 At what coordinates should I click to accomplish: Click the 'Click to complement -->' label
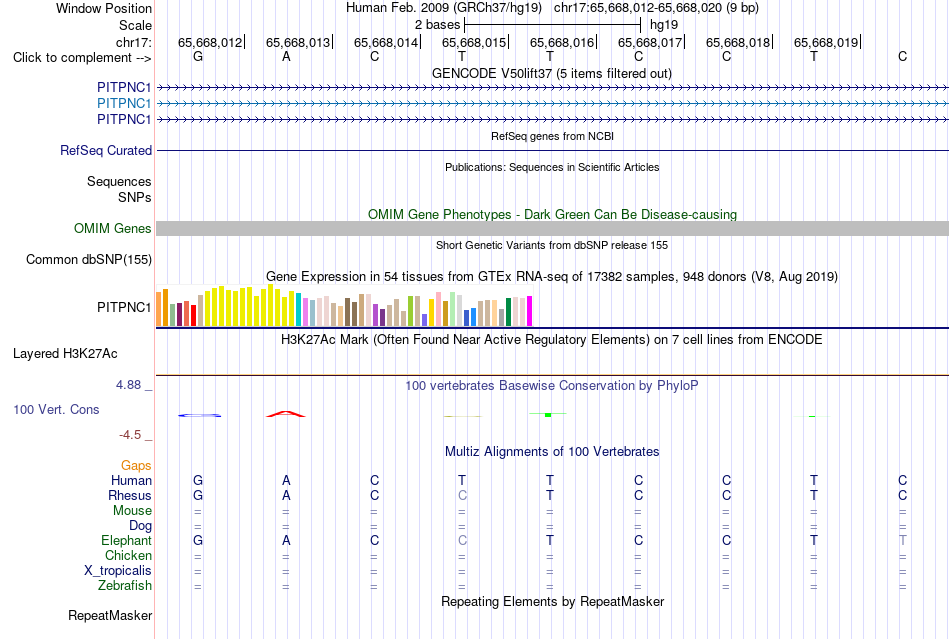(x=82, y=58)
